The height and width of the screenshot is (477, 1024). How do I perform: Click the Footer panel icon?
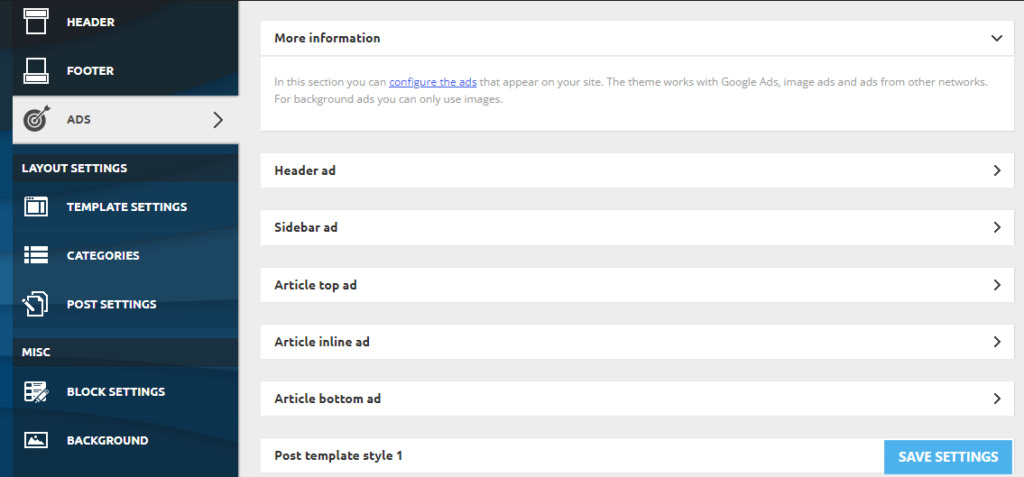36,71
